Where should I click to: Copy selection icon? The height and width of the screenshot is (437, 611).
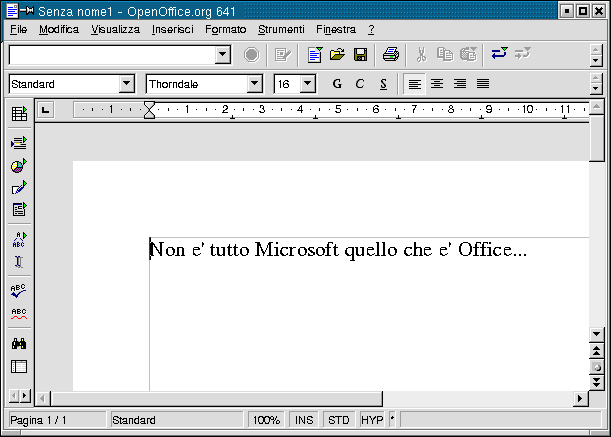coord(445,55)
